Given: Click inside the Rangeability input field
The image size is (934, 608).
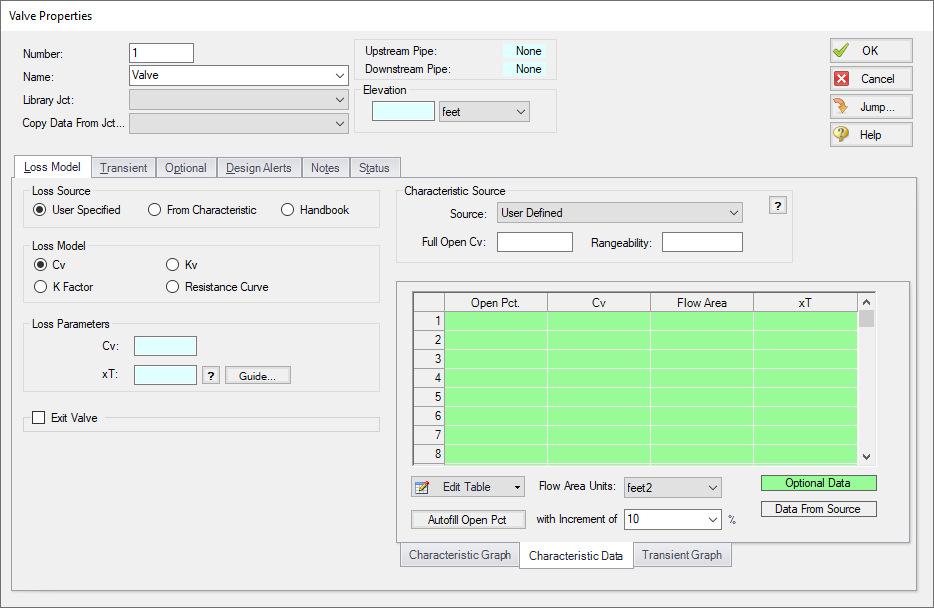Looking at the screenshot, I should (x=702, y=241).
